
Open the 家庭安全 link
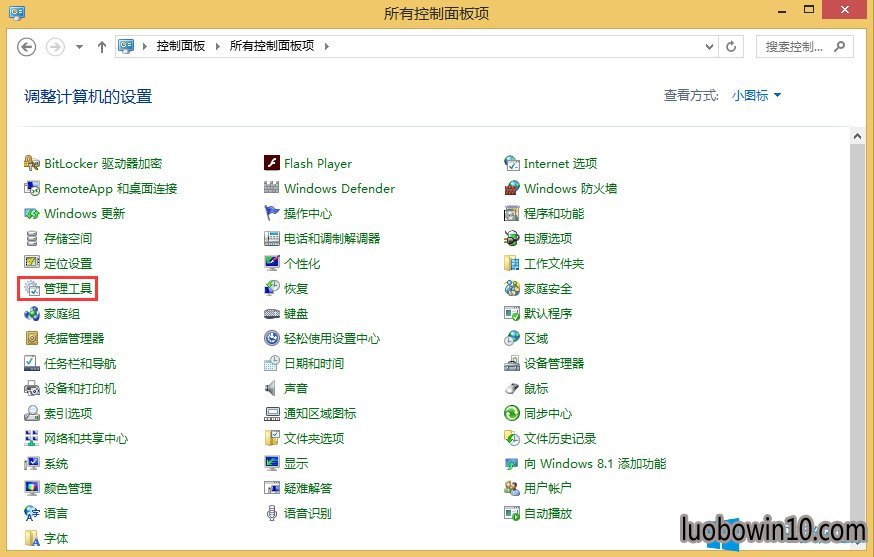click(x=548, y=288)
